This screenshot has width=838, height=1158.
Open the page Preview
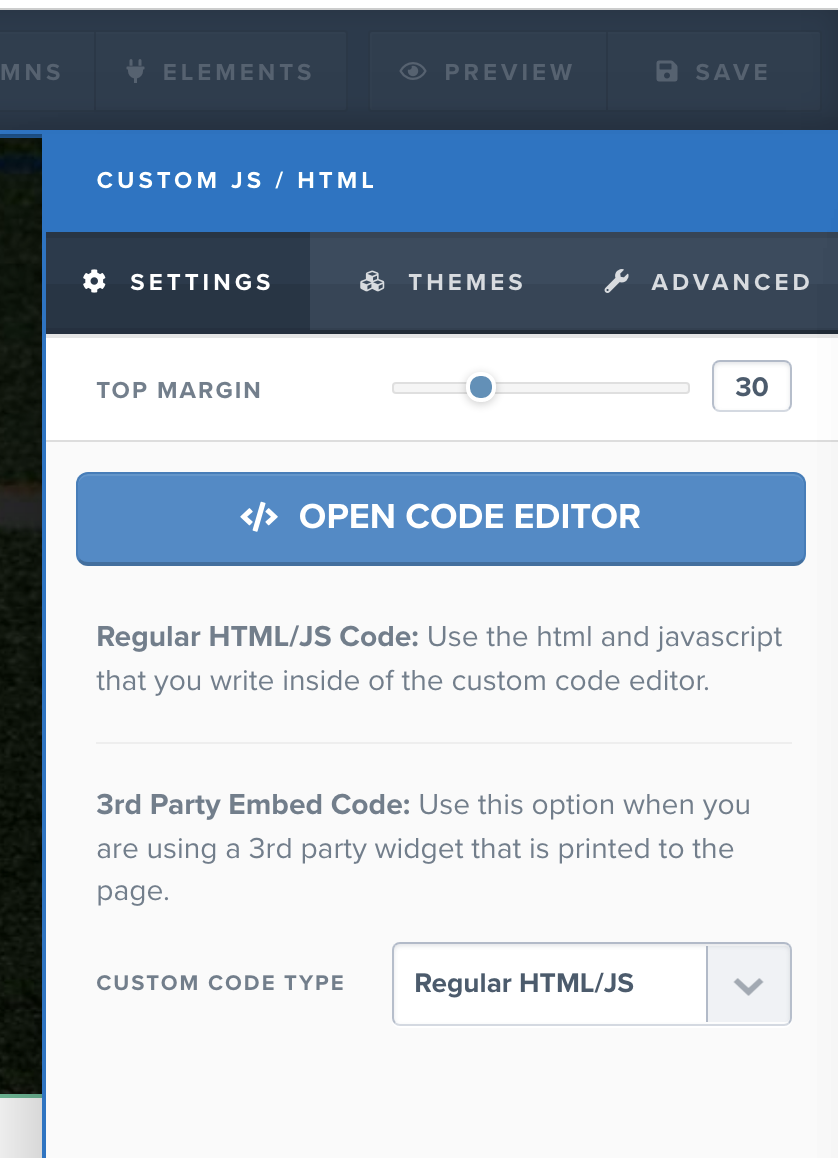pos(509,72)
